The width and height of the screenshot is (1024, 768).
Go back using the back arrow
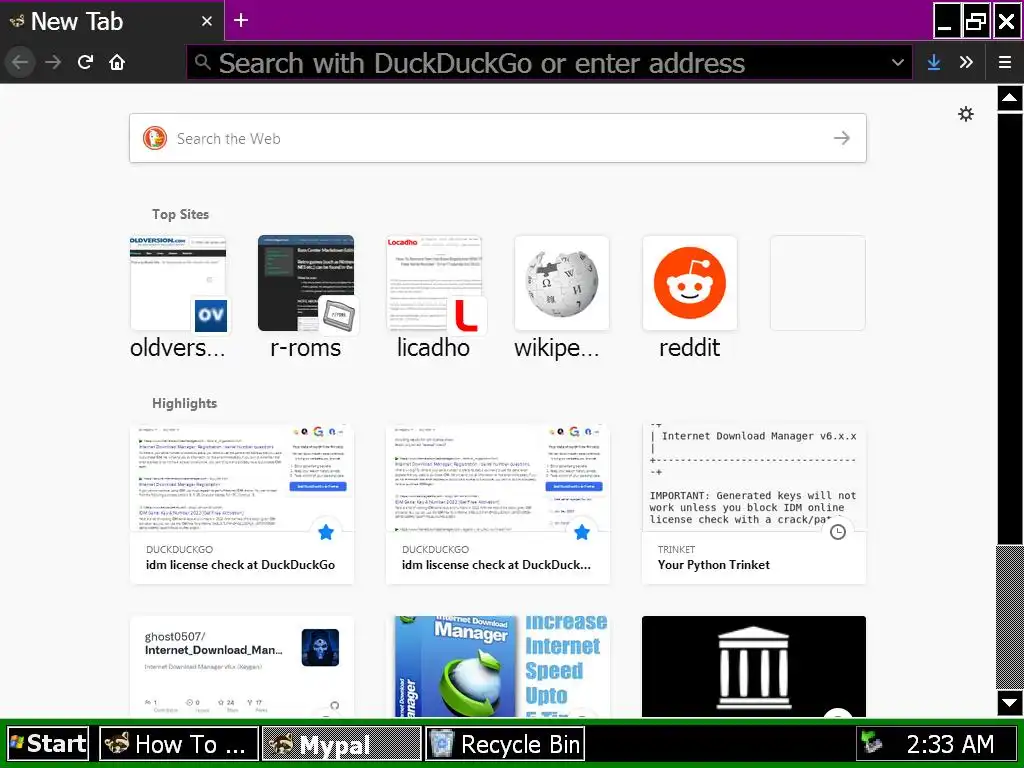coord(20,63)
